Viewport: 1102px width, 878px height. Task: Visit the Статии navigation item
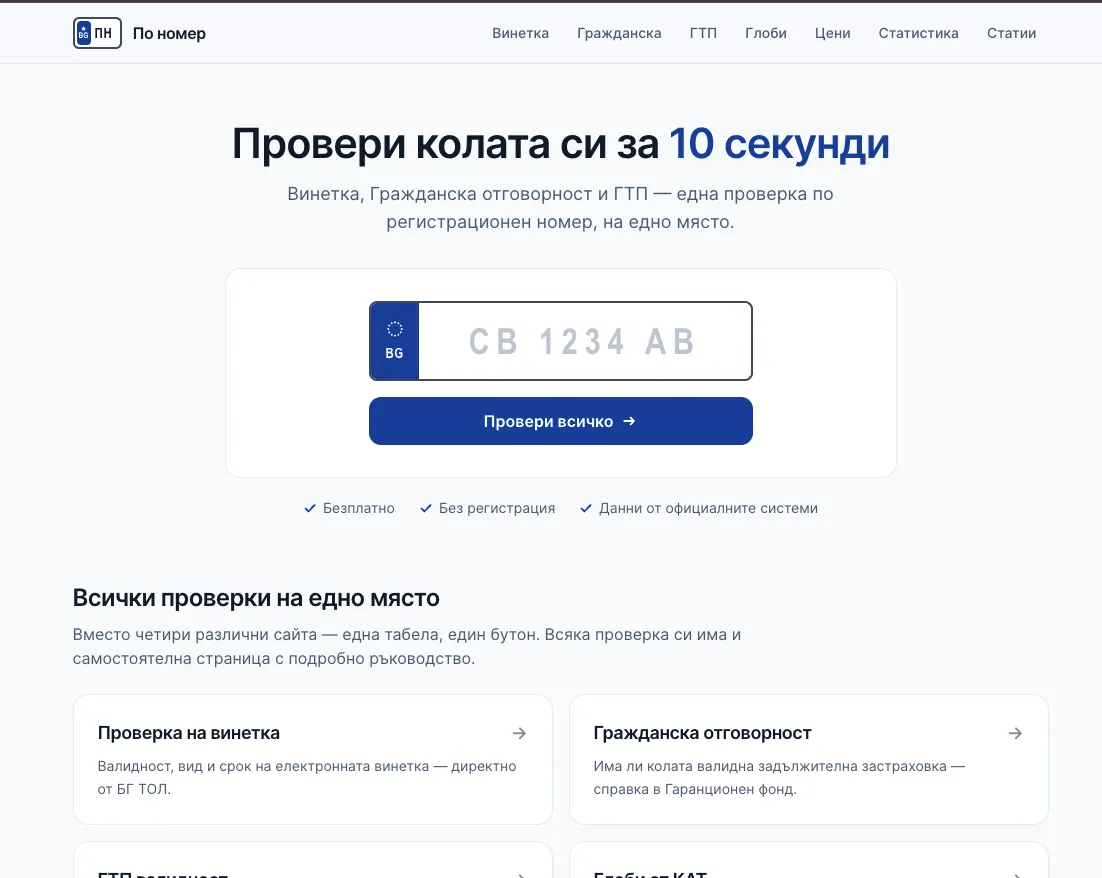click(1011, 33)
